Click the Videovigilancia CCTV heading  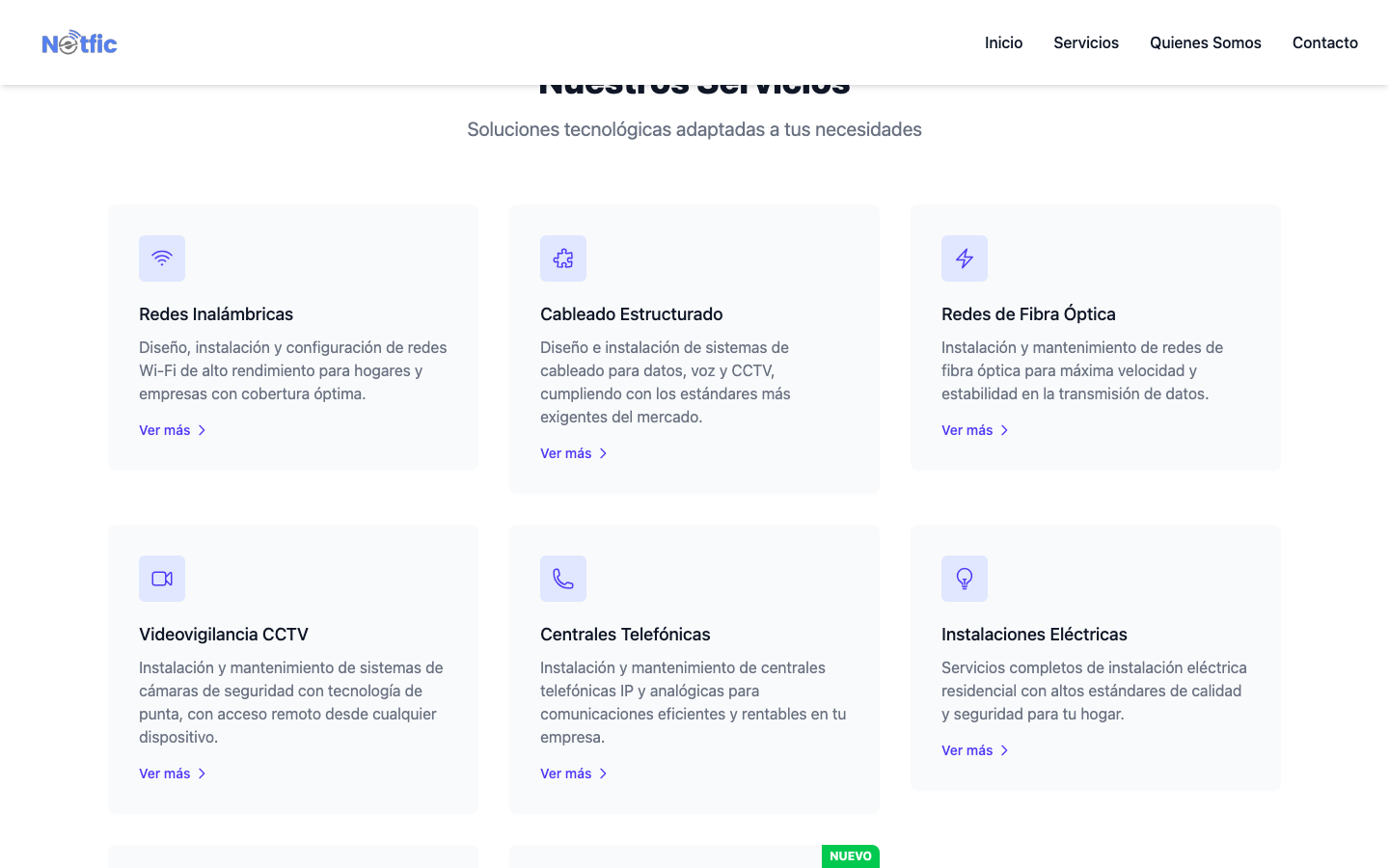[x=224, y=635]
